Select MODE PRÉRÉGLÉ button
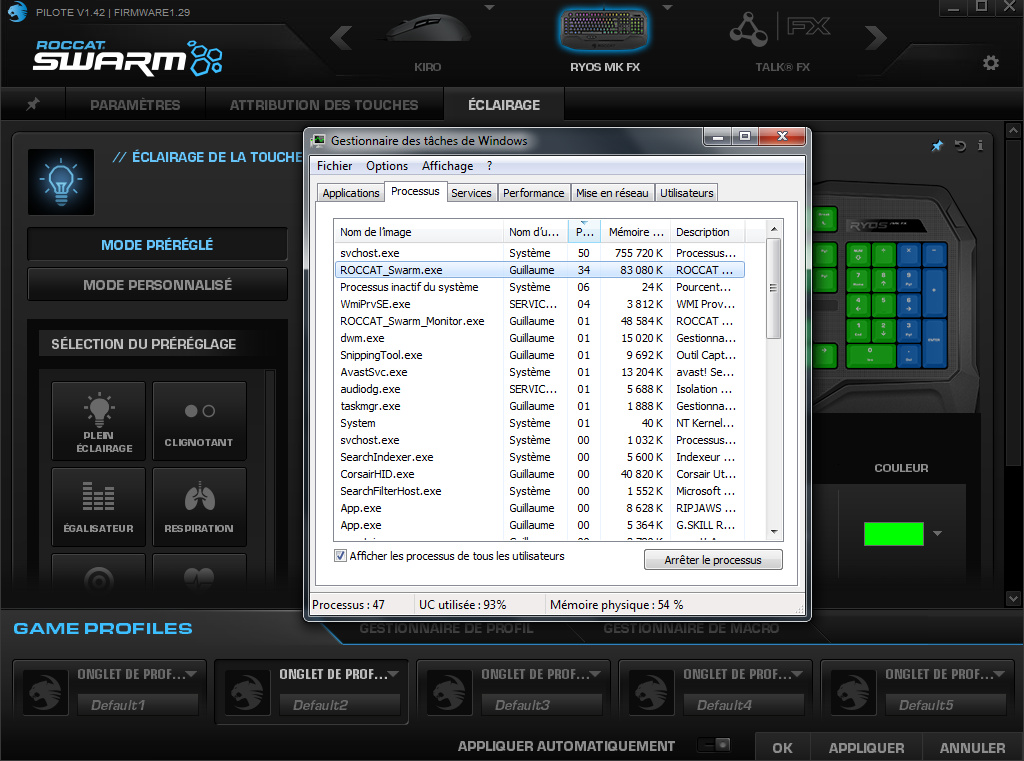 157,245
